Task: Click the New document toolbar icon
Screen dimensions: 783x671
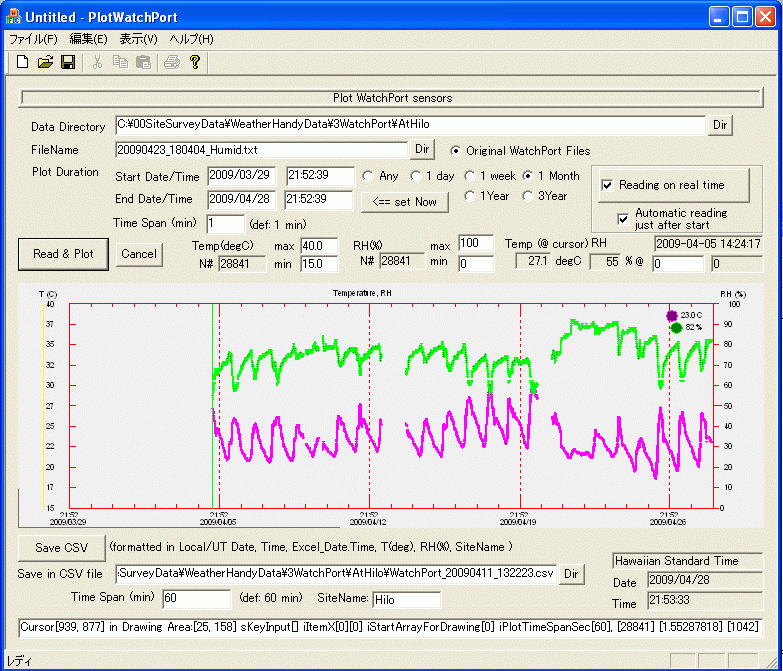Action: pos(23,62)
